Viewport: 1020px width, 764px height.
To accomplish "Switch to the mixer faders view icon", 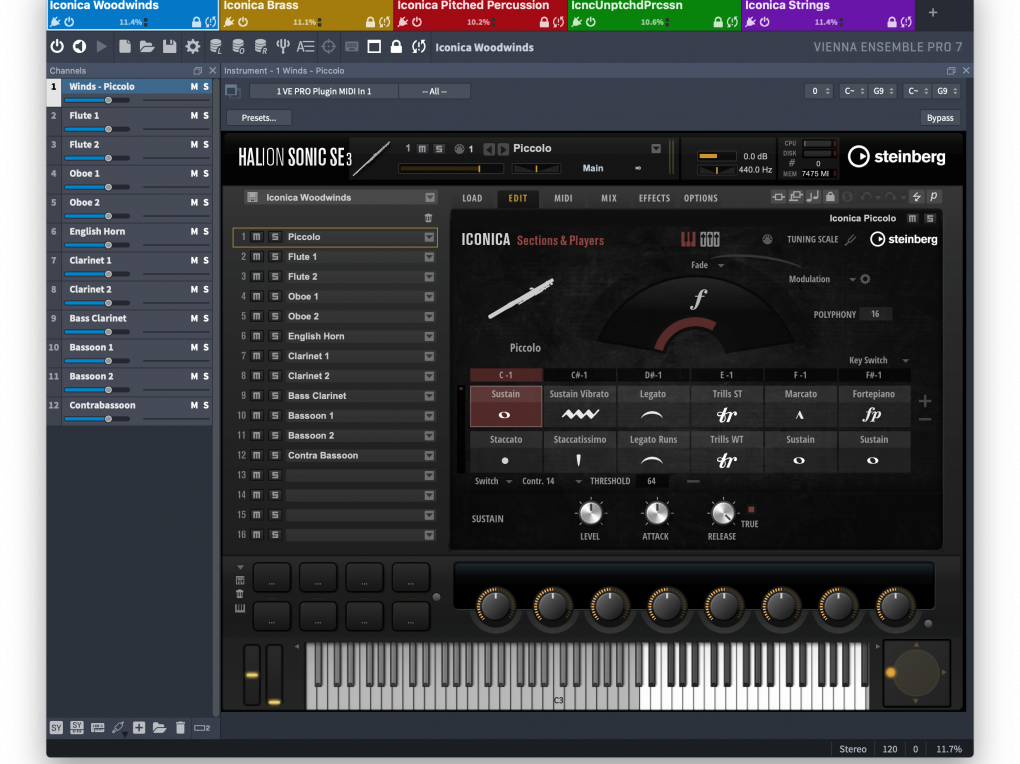I will tap(710, 239).
